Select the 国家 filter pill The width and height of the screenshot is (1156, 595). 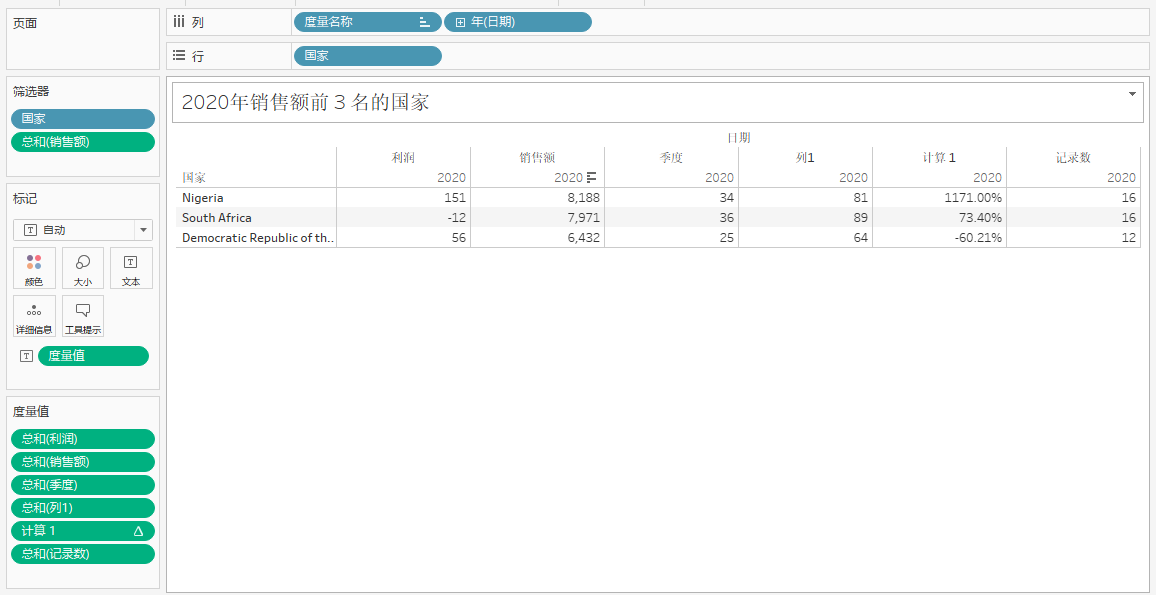(83, 119)
